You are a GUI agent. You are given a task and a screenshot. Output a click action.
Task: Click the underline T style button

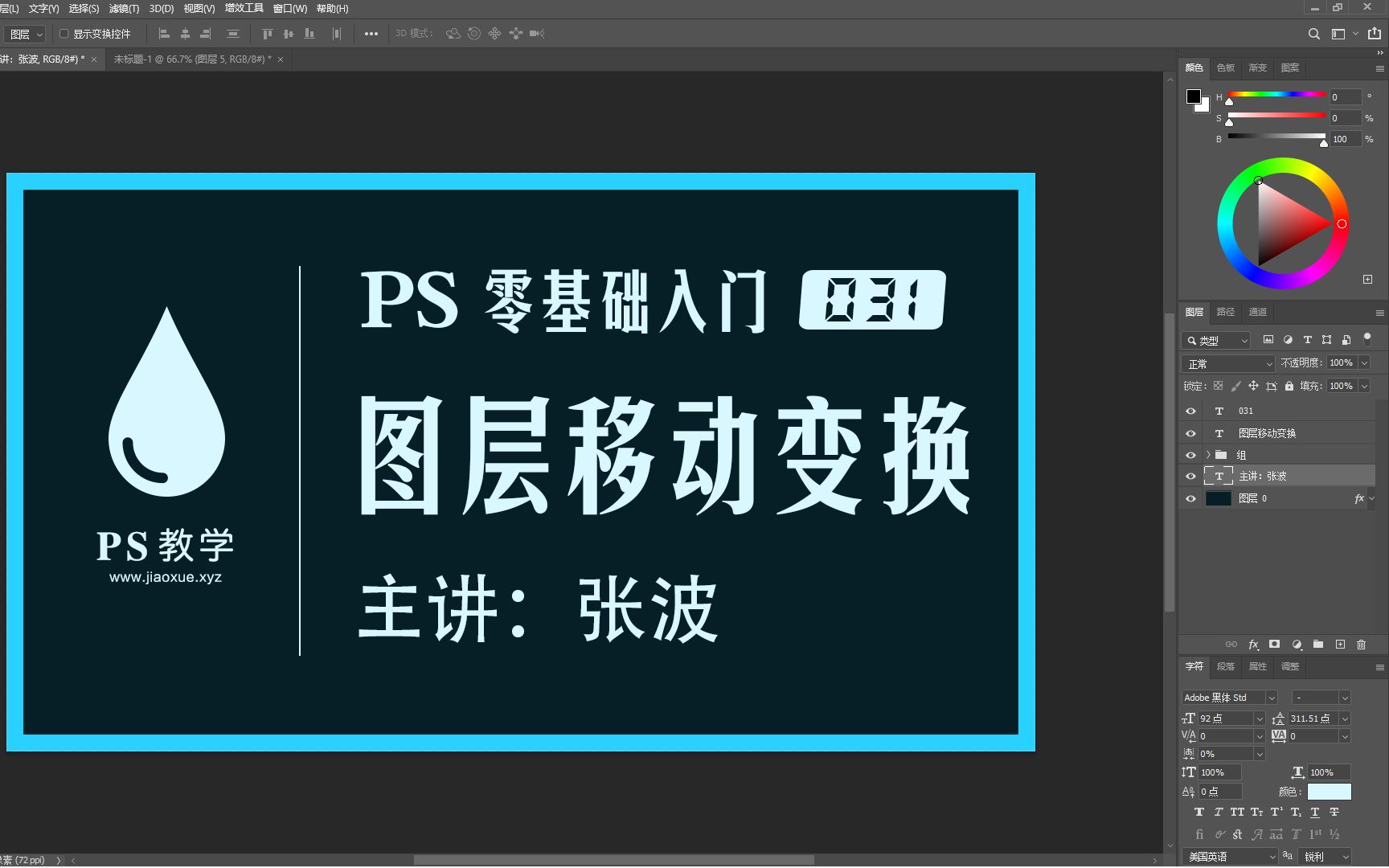click(1315, 812)
